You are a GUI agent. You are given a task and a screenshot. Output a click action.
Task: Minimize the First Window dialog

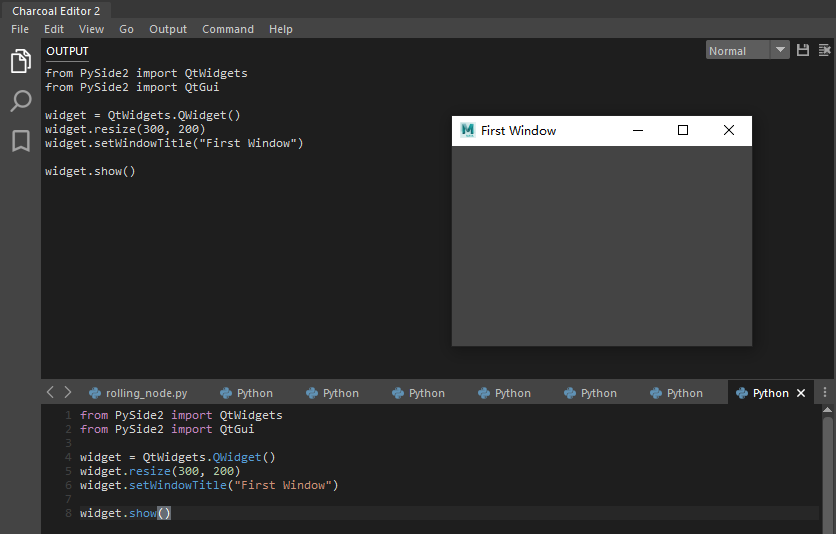coord(638,131)
